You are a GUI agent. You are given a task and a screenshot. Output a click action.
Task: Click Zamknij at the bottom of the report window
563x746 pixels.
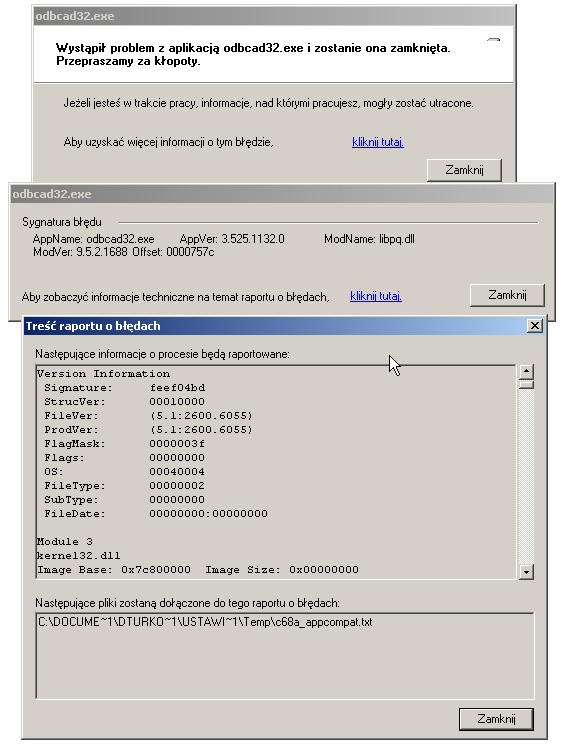(496, 718)
